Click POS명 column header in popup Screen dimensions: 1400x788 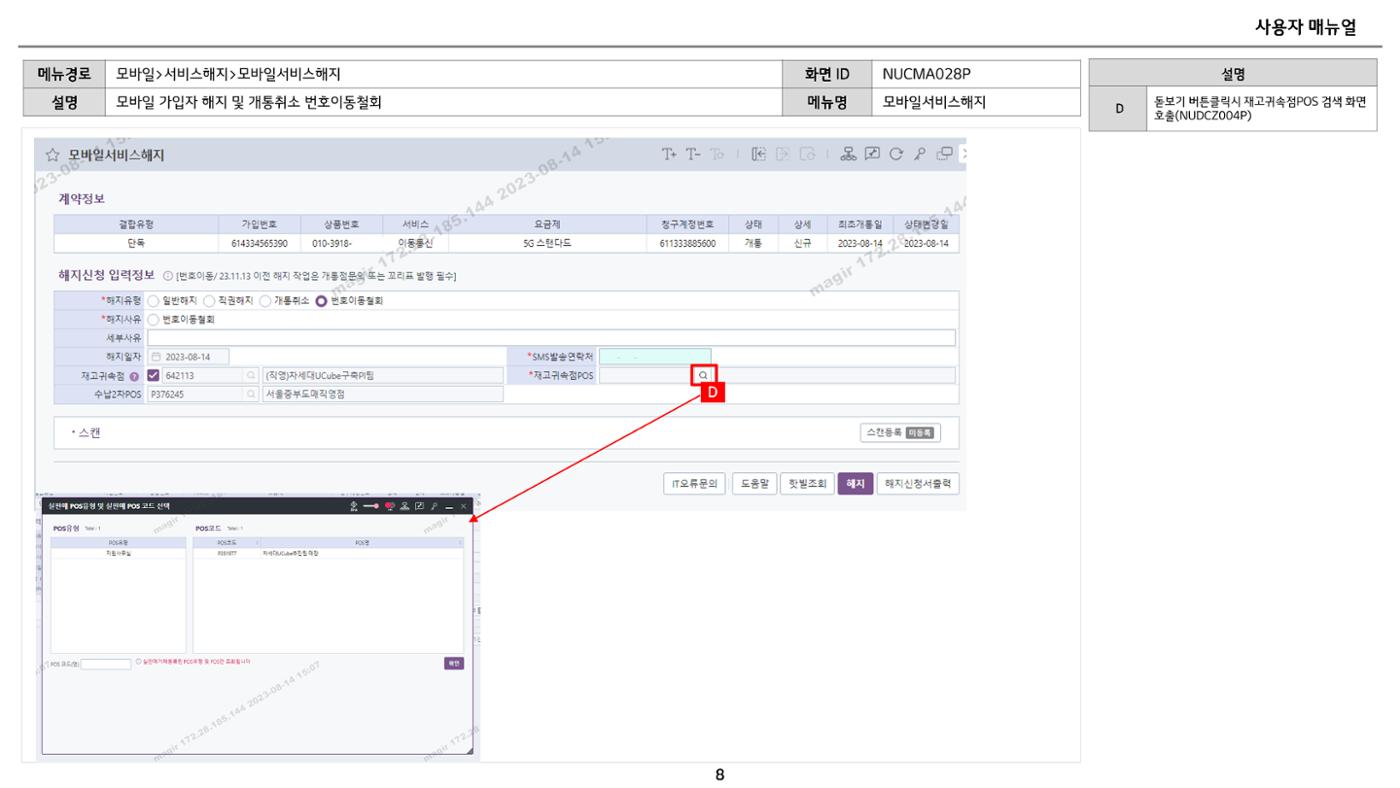(x=361, y=543)
